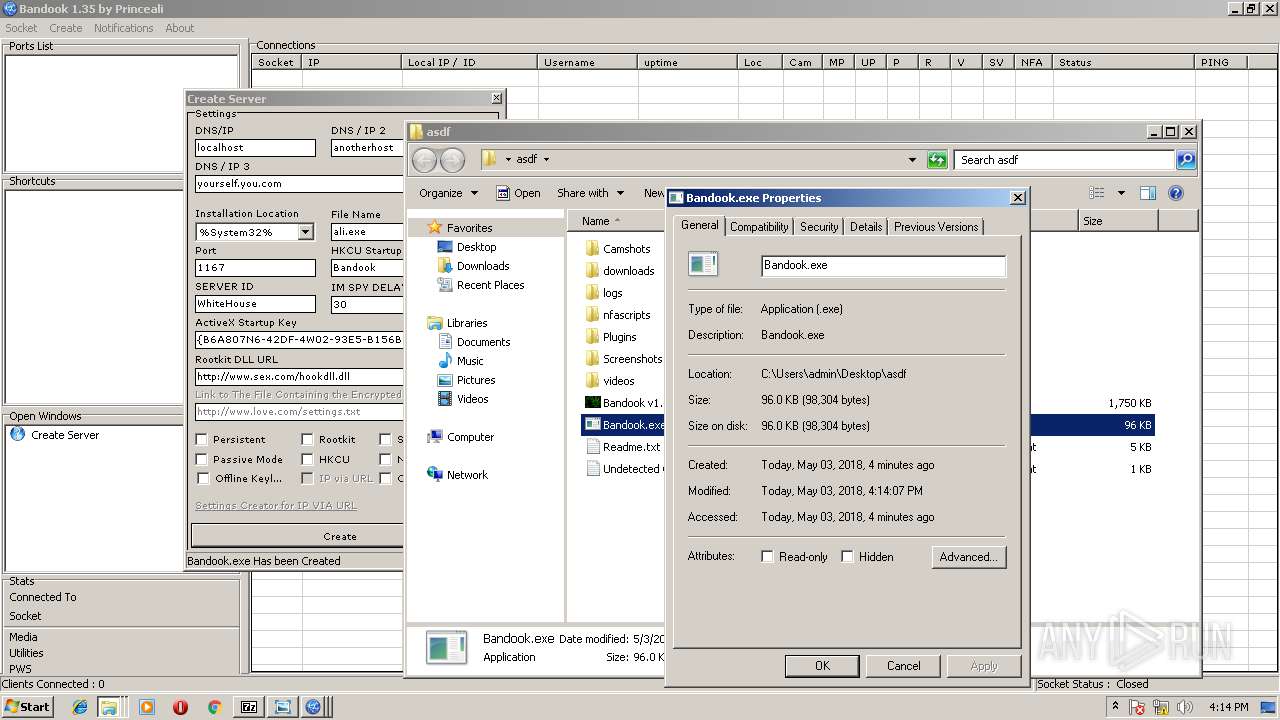The width and height of the screenshot is (1280, 720).
Task: Launch Google Chrome from taskbar
Action: (x=214, y=707)
